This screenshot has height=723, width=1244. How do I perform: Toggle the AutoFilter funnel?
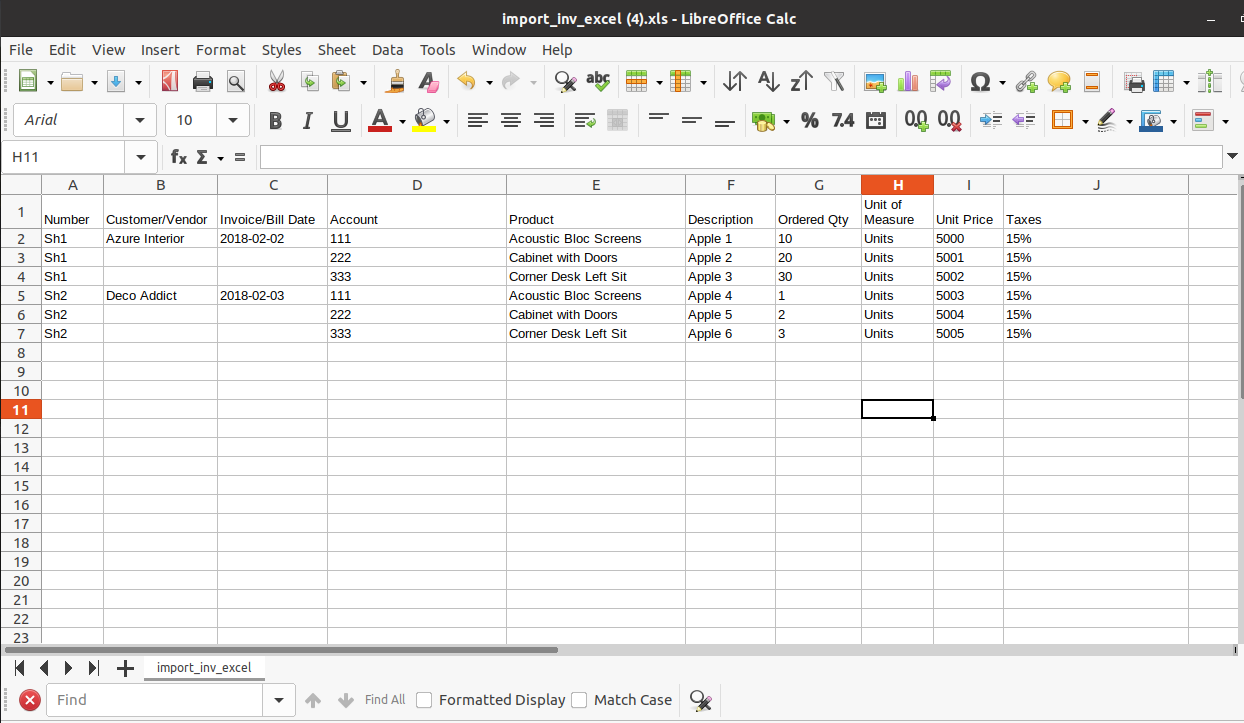click(x=834, y=82)
